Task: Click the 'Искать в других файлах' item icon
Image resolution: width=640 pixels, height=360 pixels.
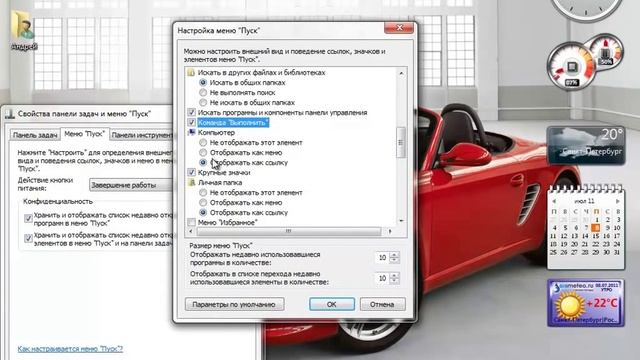Action: click(191, 73)
